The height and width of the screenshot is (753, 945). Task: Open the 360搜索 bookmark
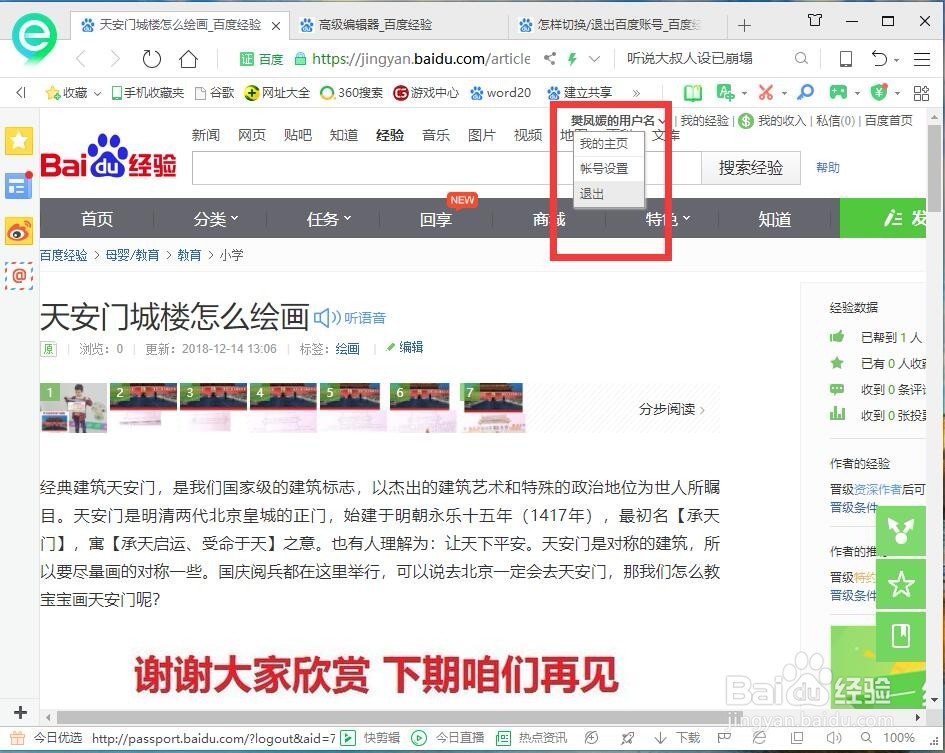[352, 93]
